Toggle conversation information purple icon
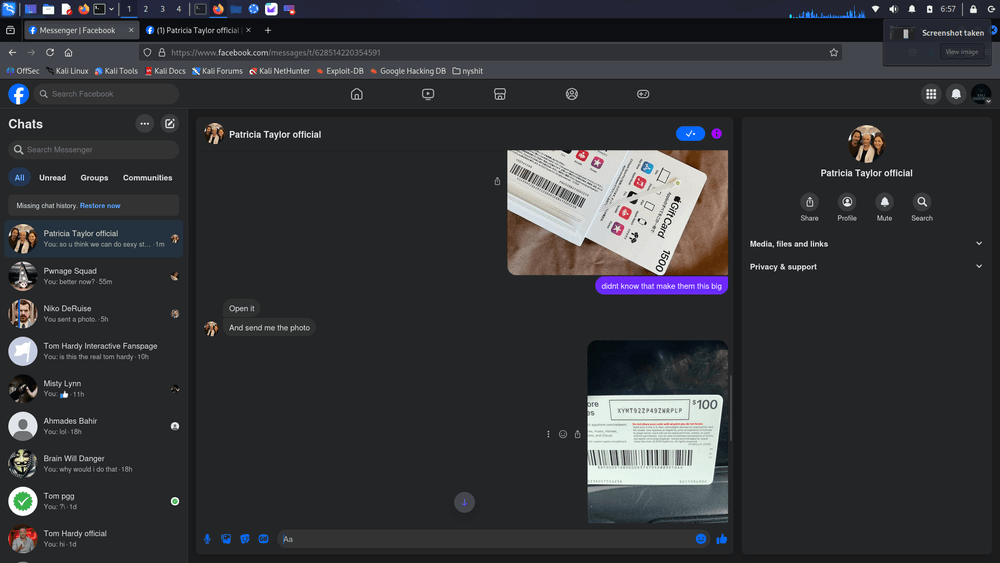1000x563 pixels. point(717,134)
